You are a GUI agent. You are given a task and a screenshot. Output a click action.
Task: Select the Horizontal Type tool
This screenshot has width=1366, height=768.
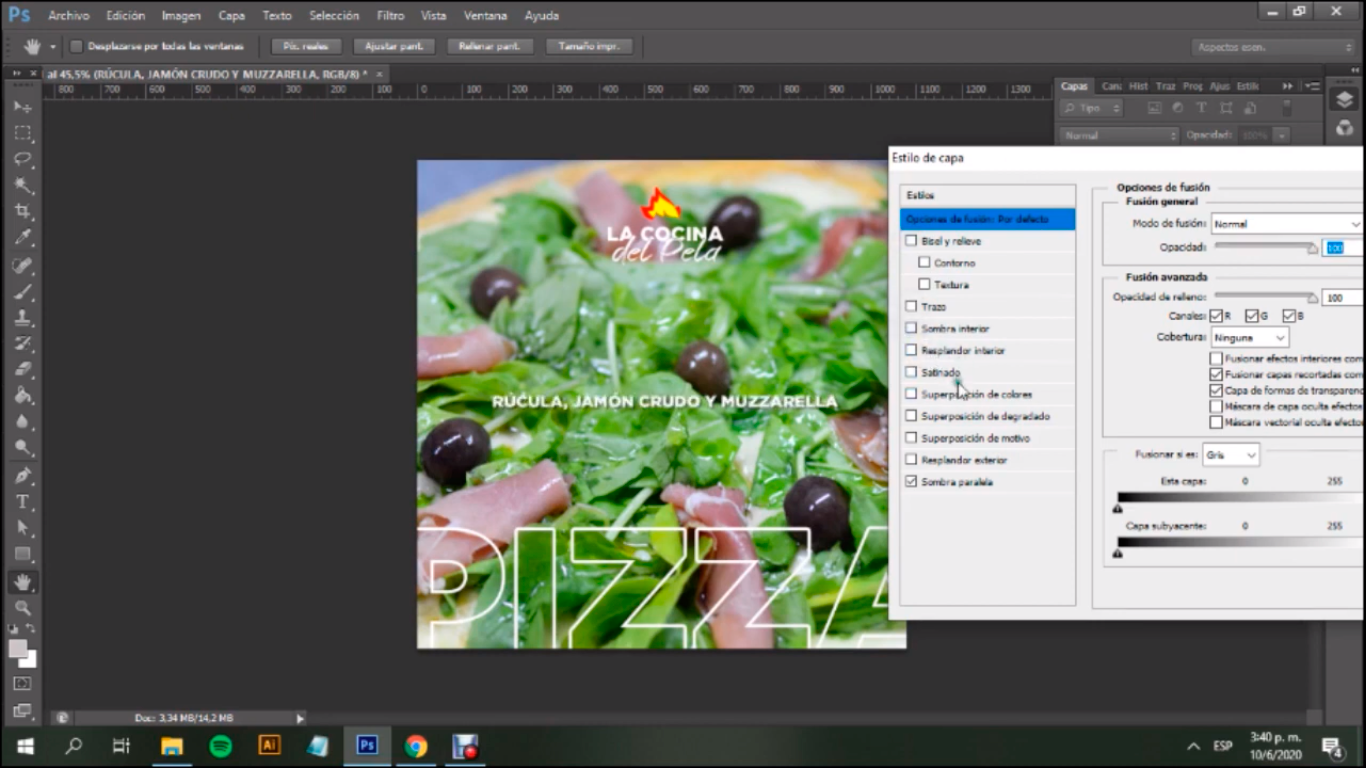(22, 502)
